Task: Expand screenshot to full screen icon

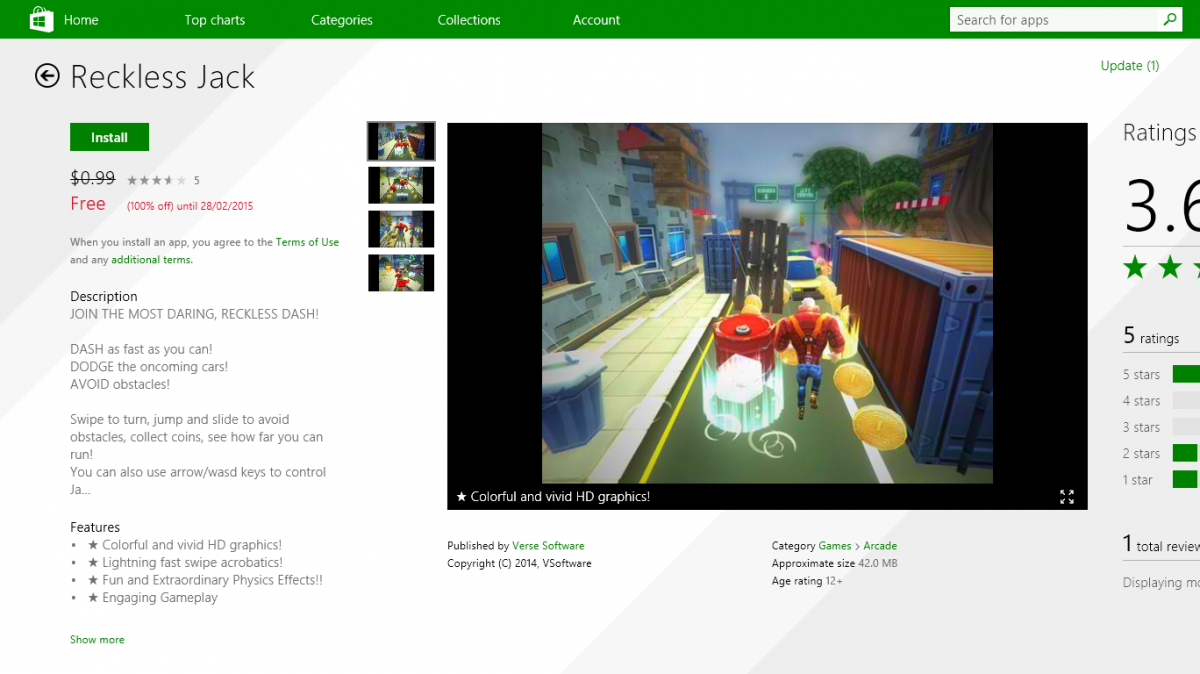Action: coord(1067,497)
